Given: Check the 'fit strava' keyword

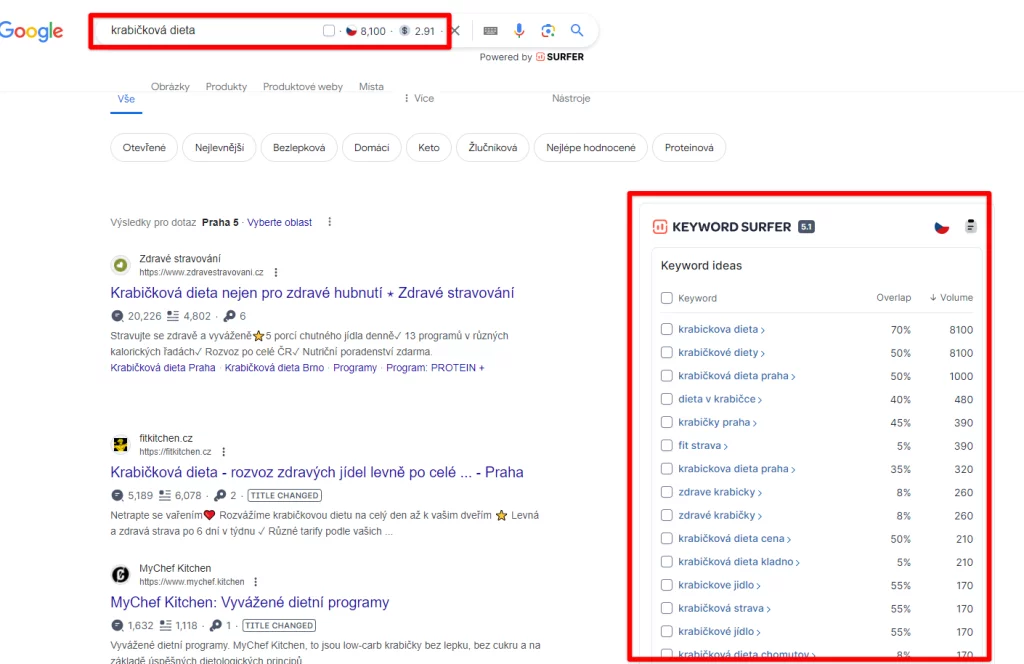Looking at the screenshot, I should click(x=666, y=445).
